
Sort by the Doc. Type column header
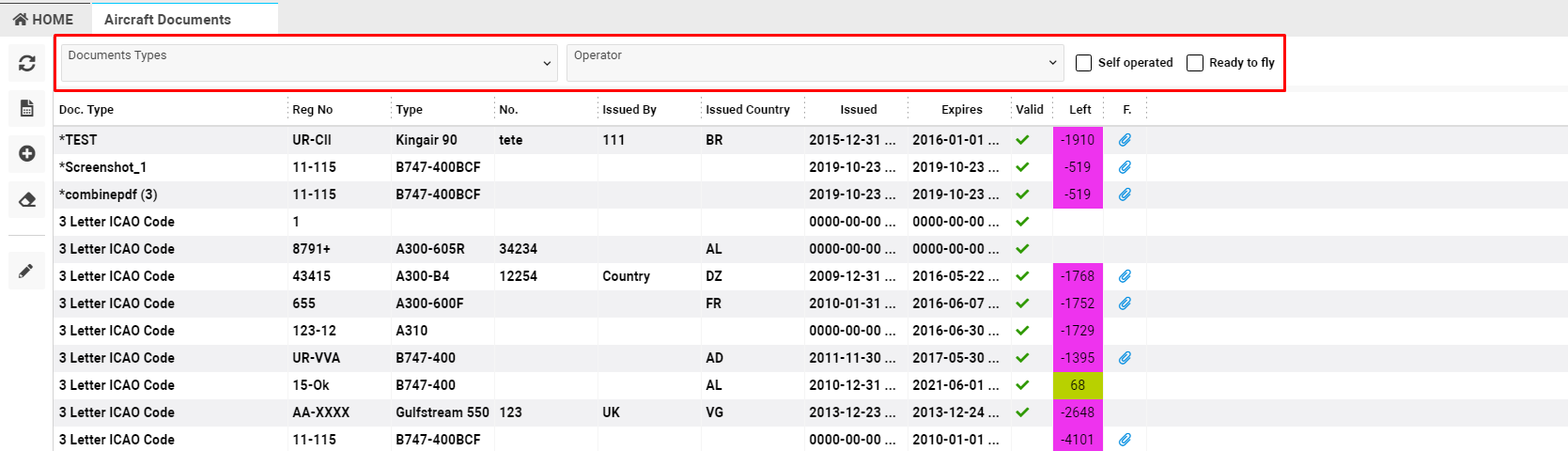86,110
